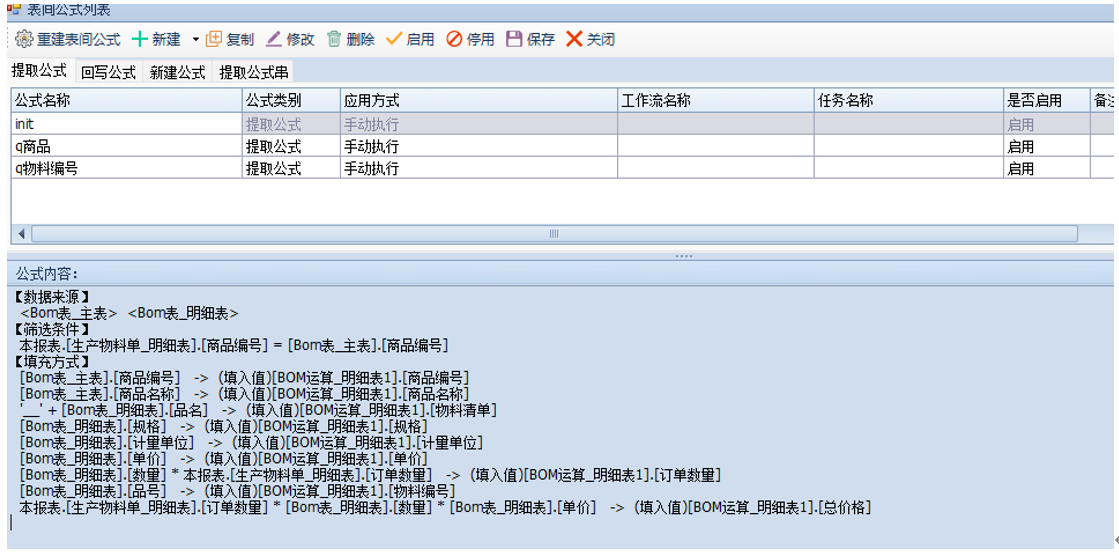Click the horizontal scrollbar left arrow
This screenshot has width=1119, height=556.
click(x=22, y=234)
